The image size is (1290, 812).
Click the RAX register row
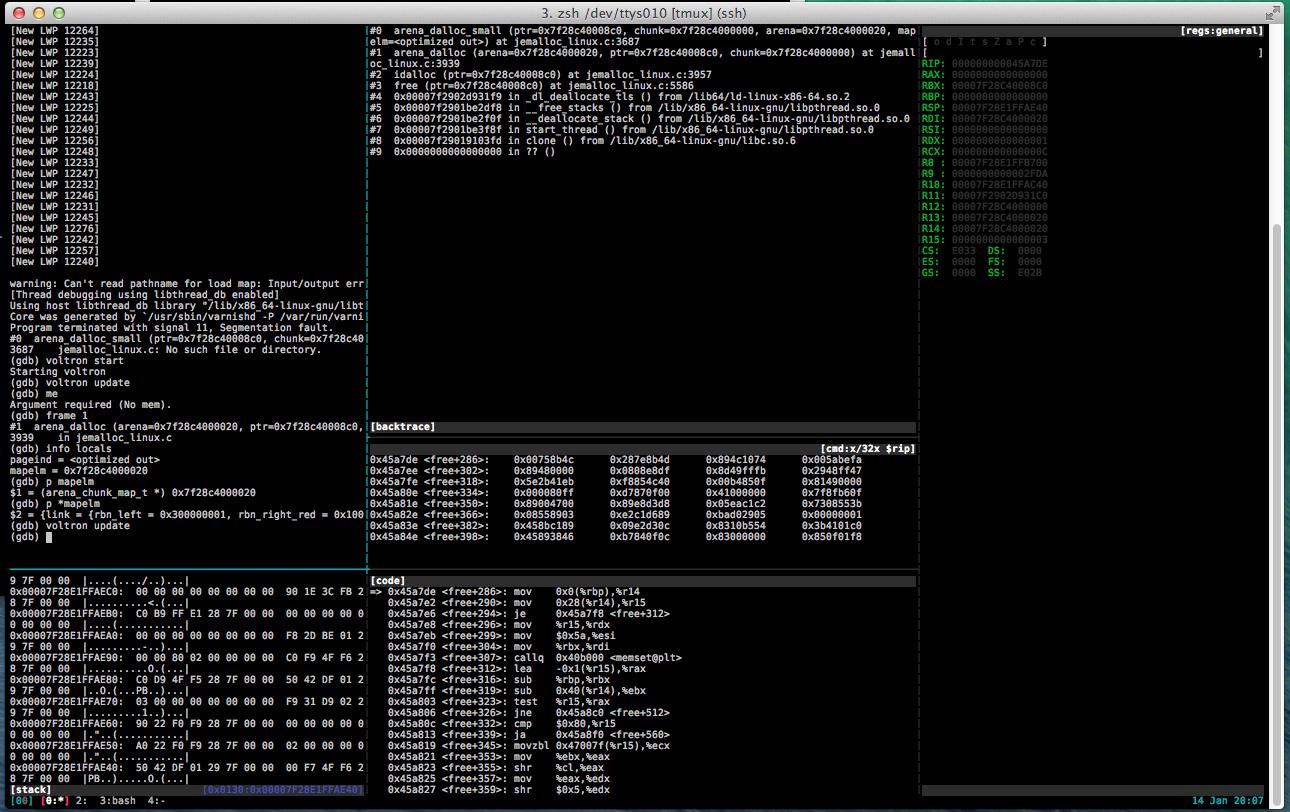(x=985, y=75)
